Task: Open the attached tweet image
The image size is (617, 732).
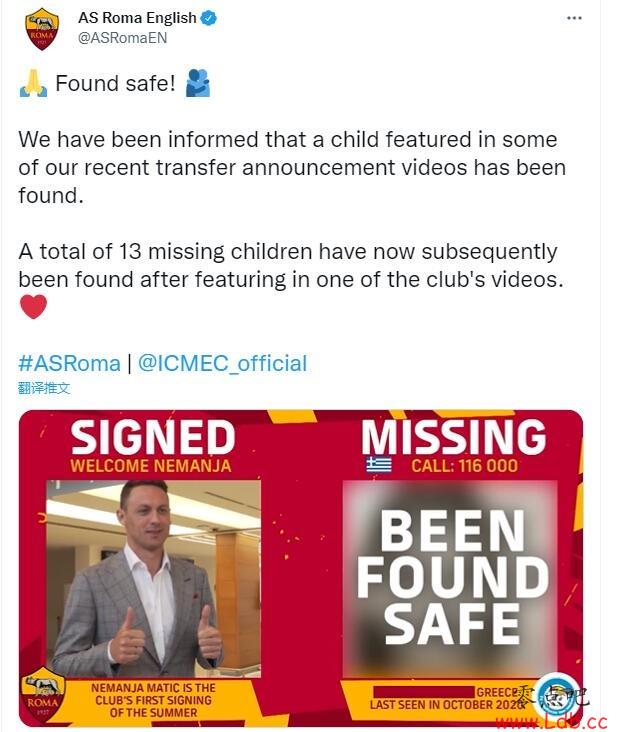Action: pos(301,568)
